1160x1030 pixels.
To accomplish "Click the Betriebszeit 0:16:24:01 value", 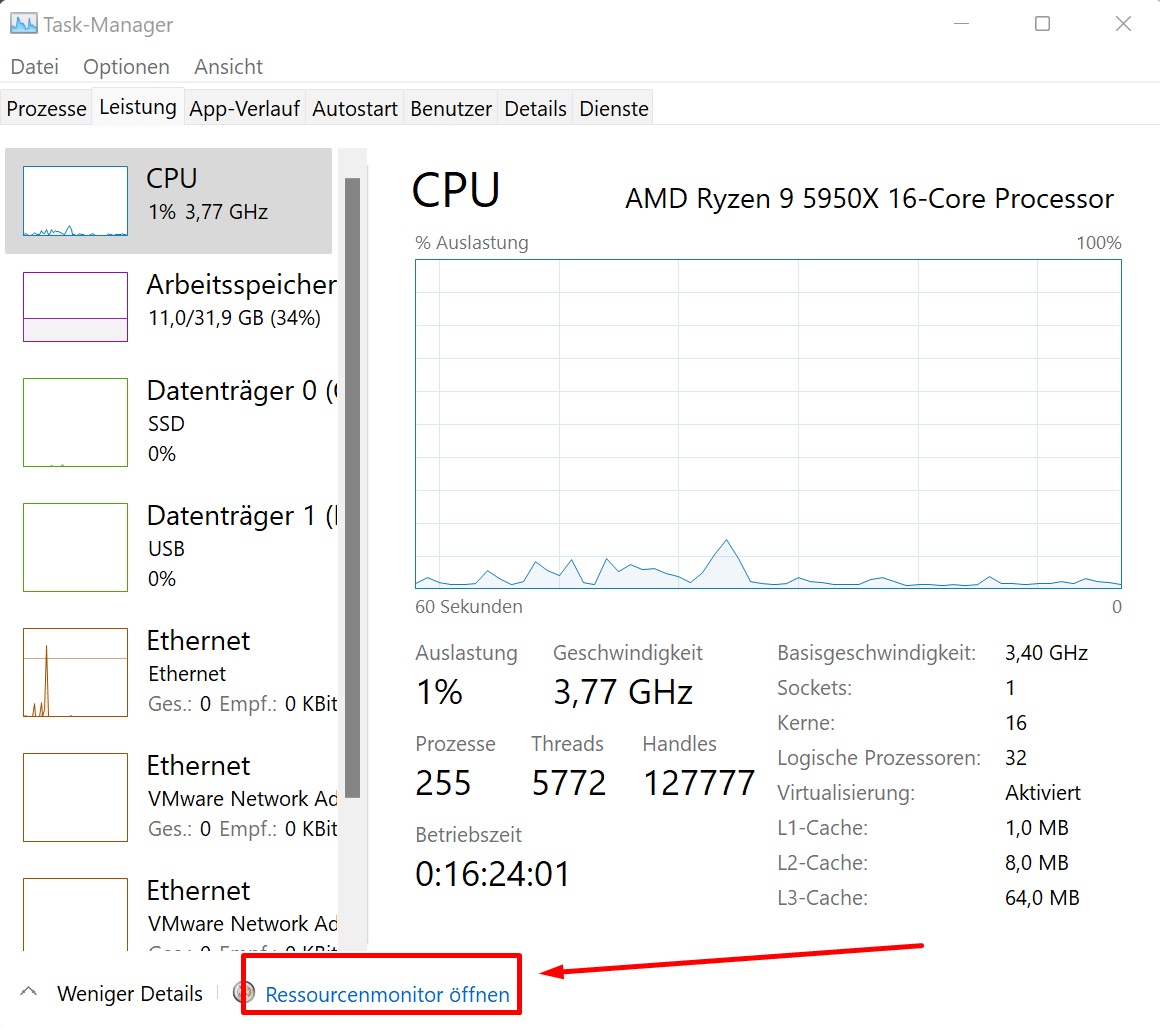I will pos(493,874).
